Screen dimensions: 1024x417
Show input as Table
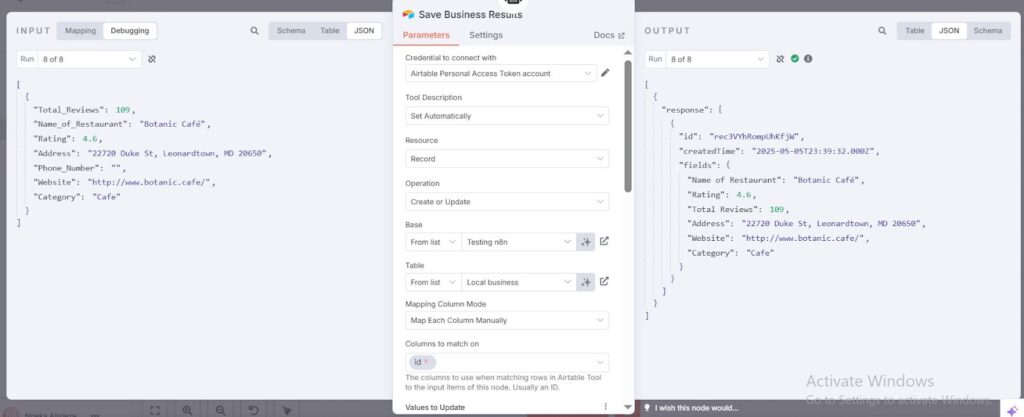pos(330,31)
